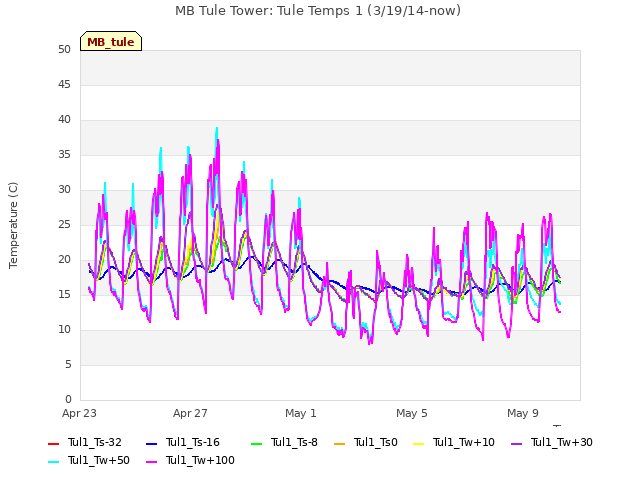640x480 pixels.
Task: Click the May 9 x-axis label
Action: (x=523, y=413)
